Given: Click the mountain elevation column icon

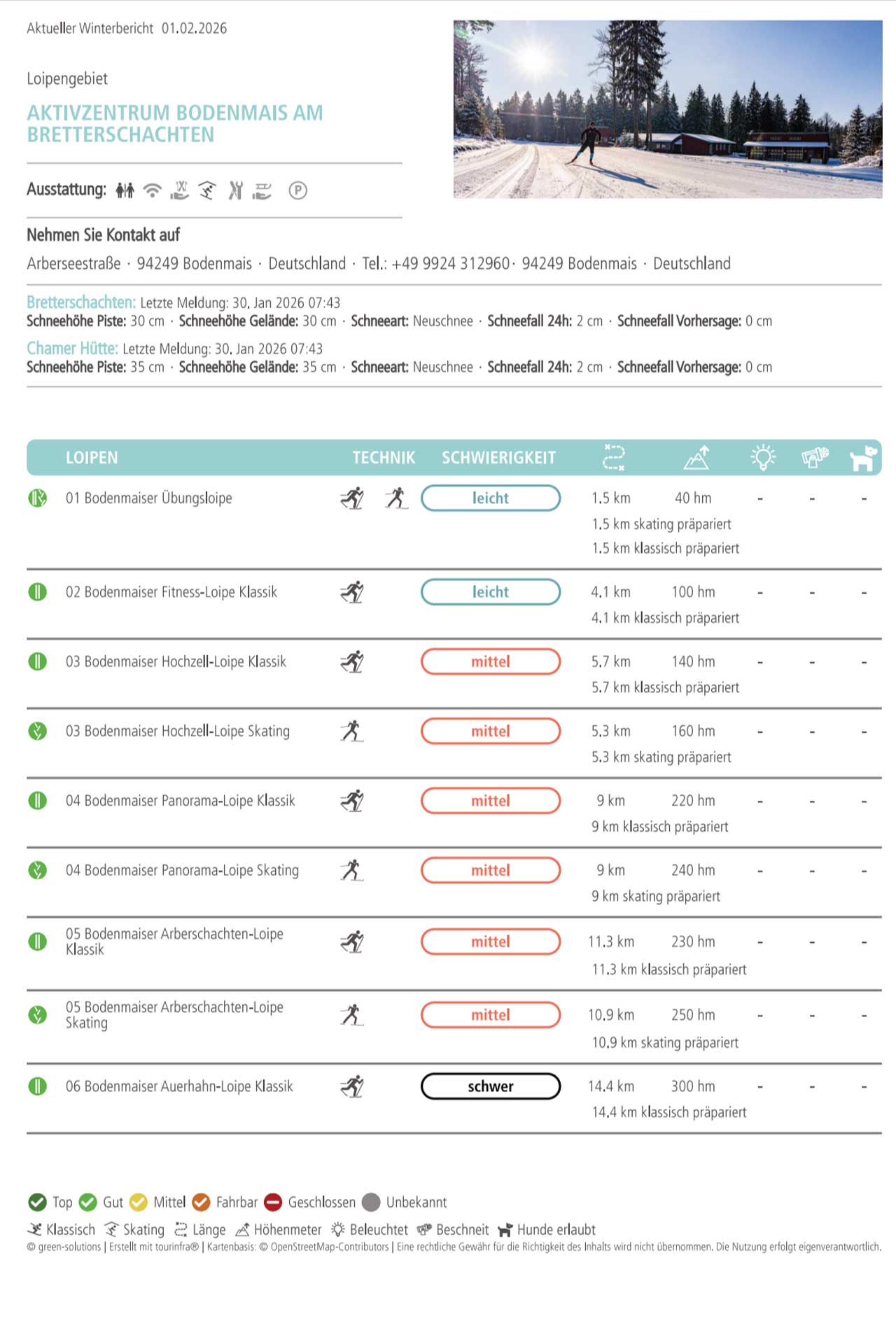Looking at the screenshot, I should tap(696, 458).
